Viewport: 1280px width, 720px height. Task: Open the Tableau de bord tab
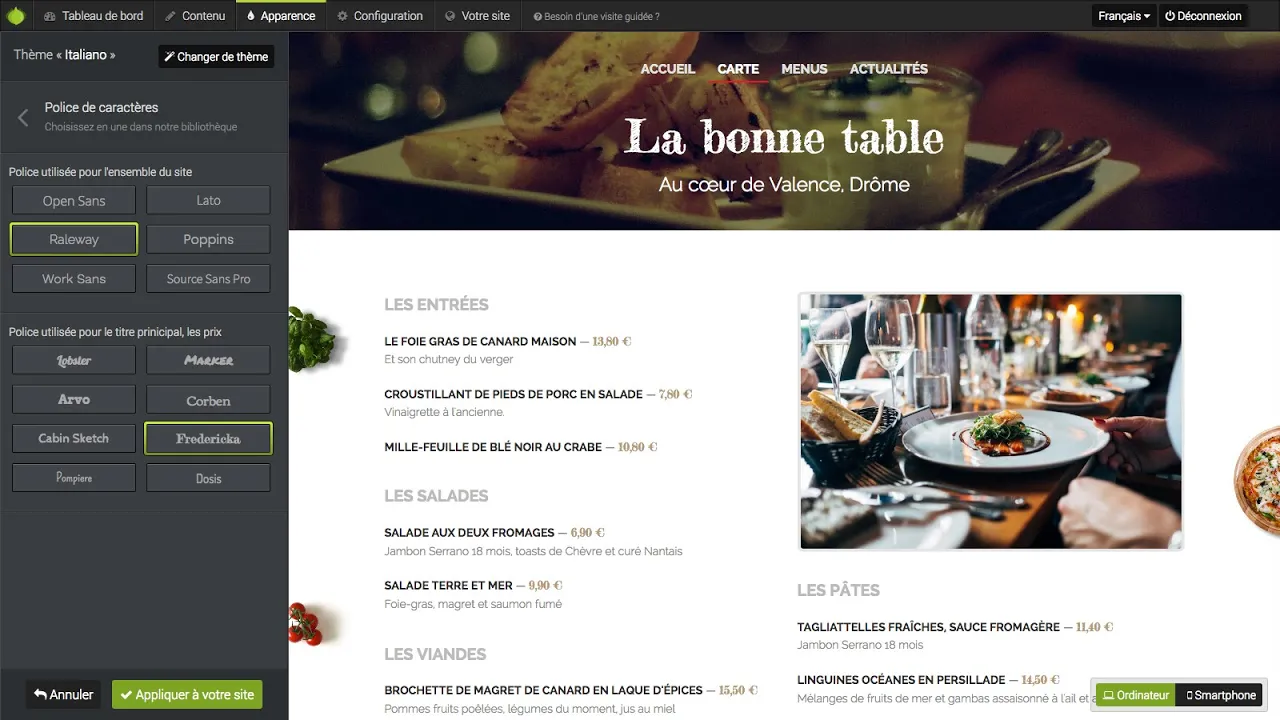[94, 16]
